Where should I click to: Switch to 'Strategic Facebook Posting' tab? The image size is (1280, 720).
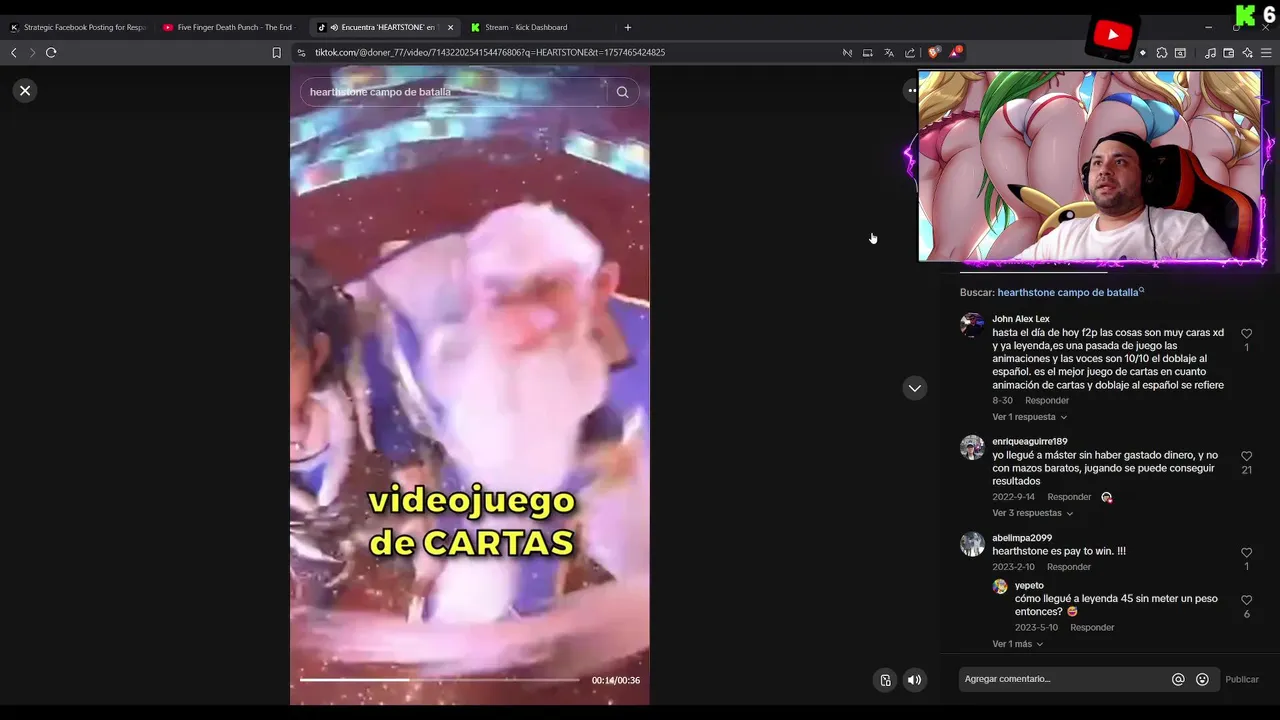coord(77,27)
